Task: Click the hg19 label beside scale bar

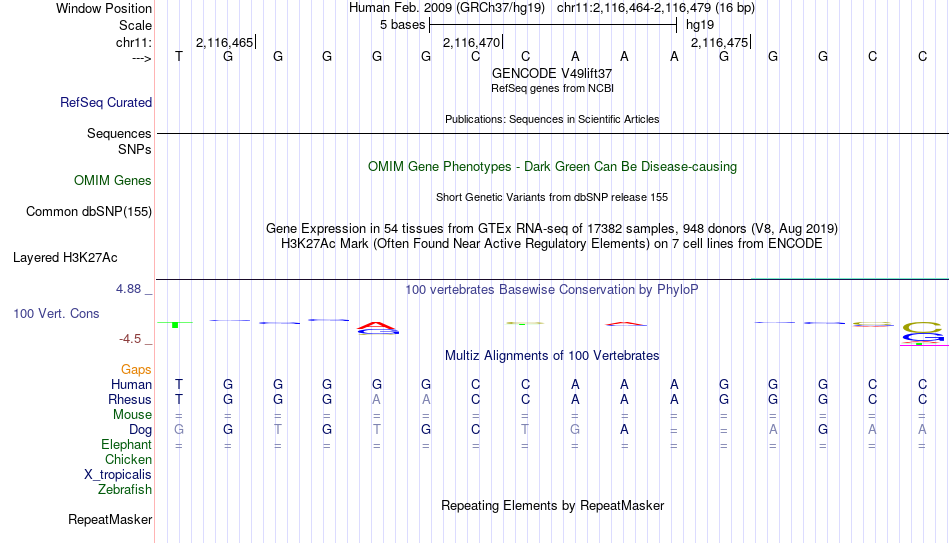Action: tap(700, 25)
